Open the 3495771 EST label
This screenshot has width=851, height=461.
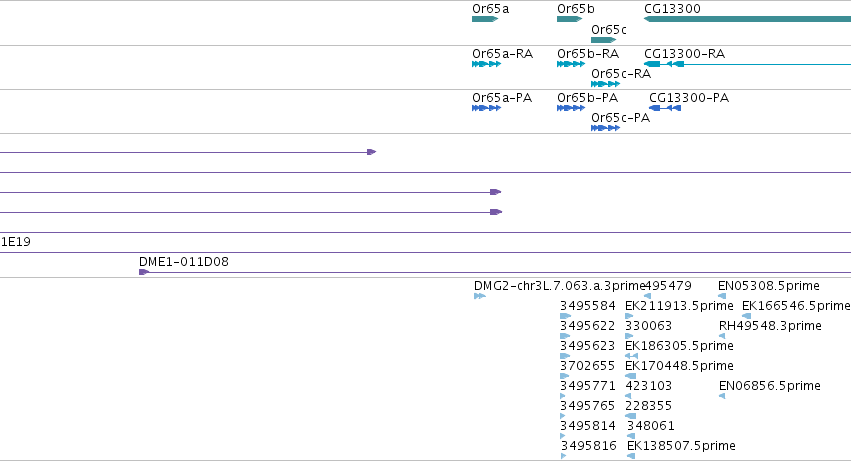click(x=588, y=386)
